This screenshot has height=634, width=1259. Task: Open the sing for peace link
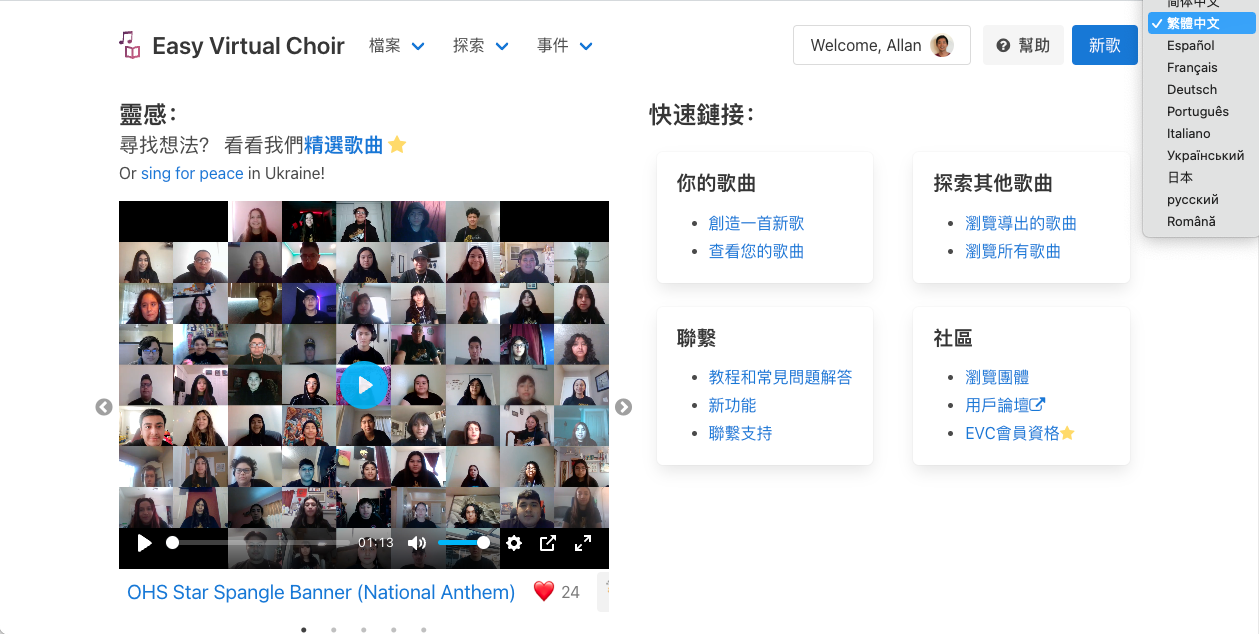coord(192,173)
